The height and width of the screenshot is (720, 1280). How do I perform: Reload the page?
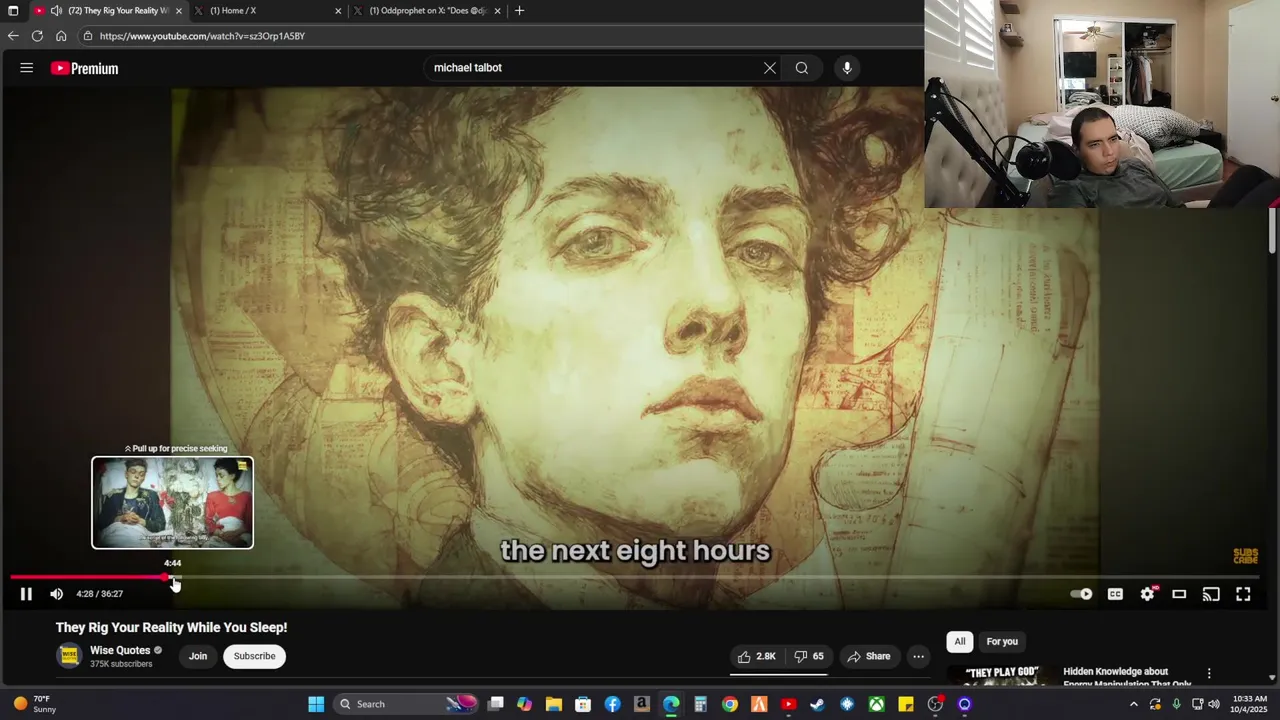coord(37,36)
